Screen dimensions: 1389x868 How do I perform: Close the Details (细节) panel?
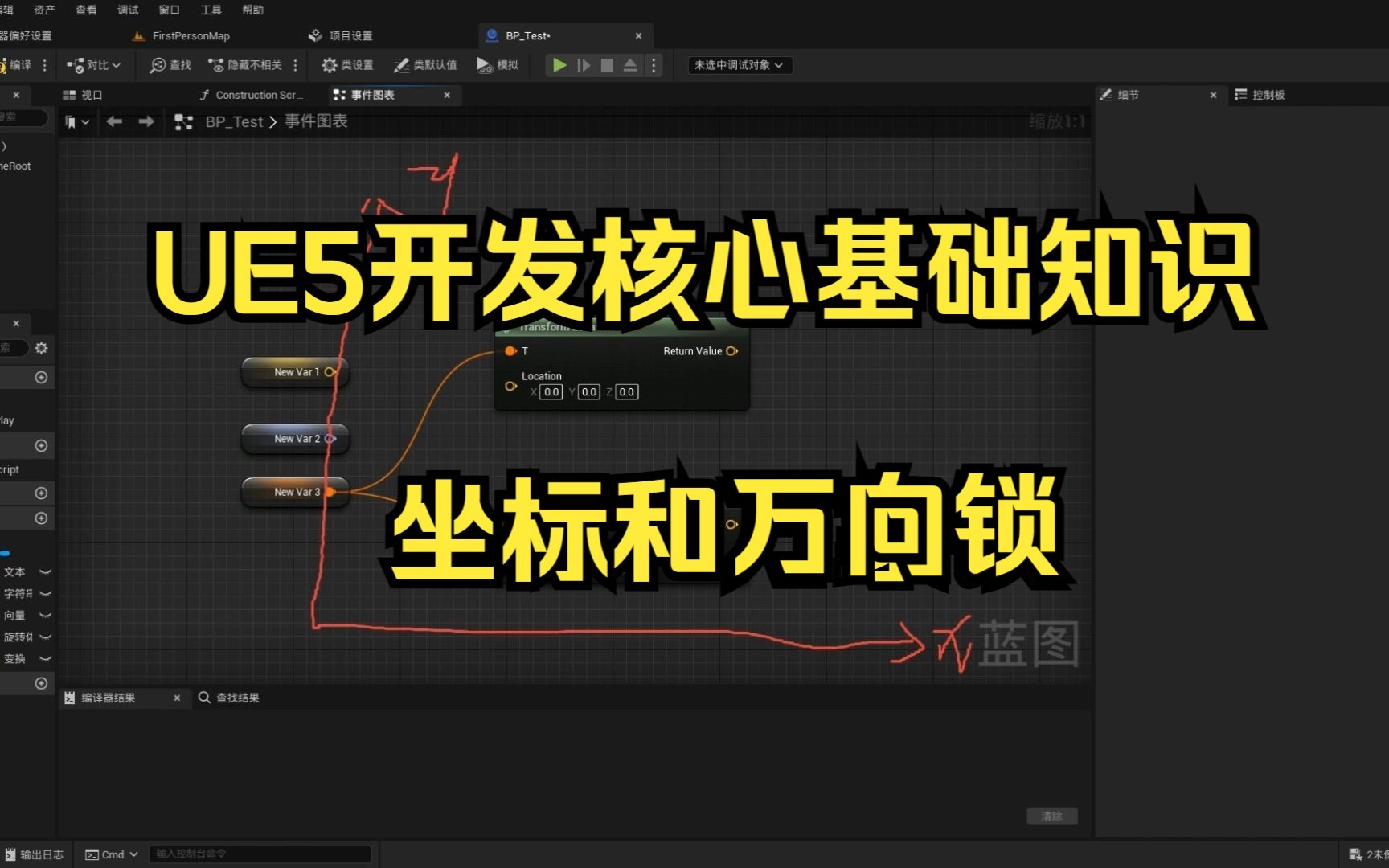[1214, 95]
